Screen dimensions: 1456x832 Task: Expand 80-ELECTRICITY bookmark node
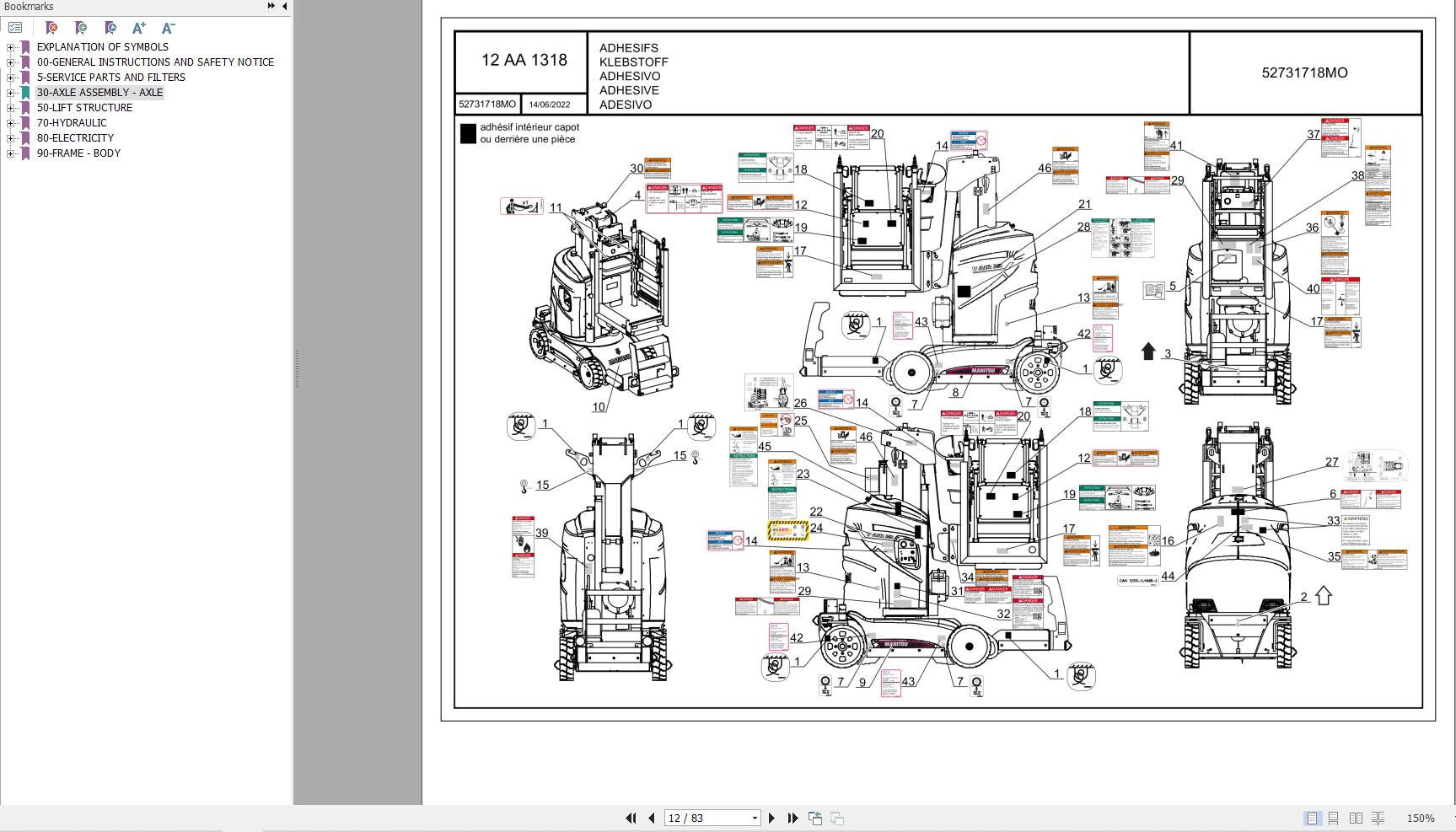tap(10, 138)
